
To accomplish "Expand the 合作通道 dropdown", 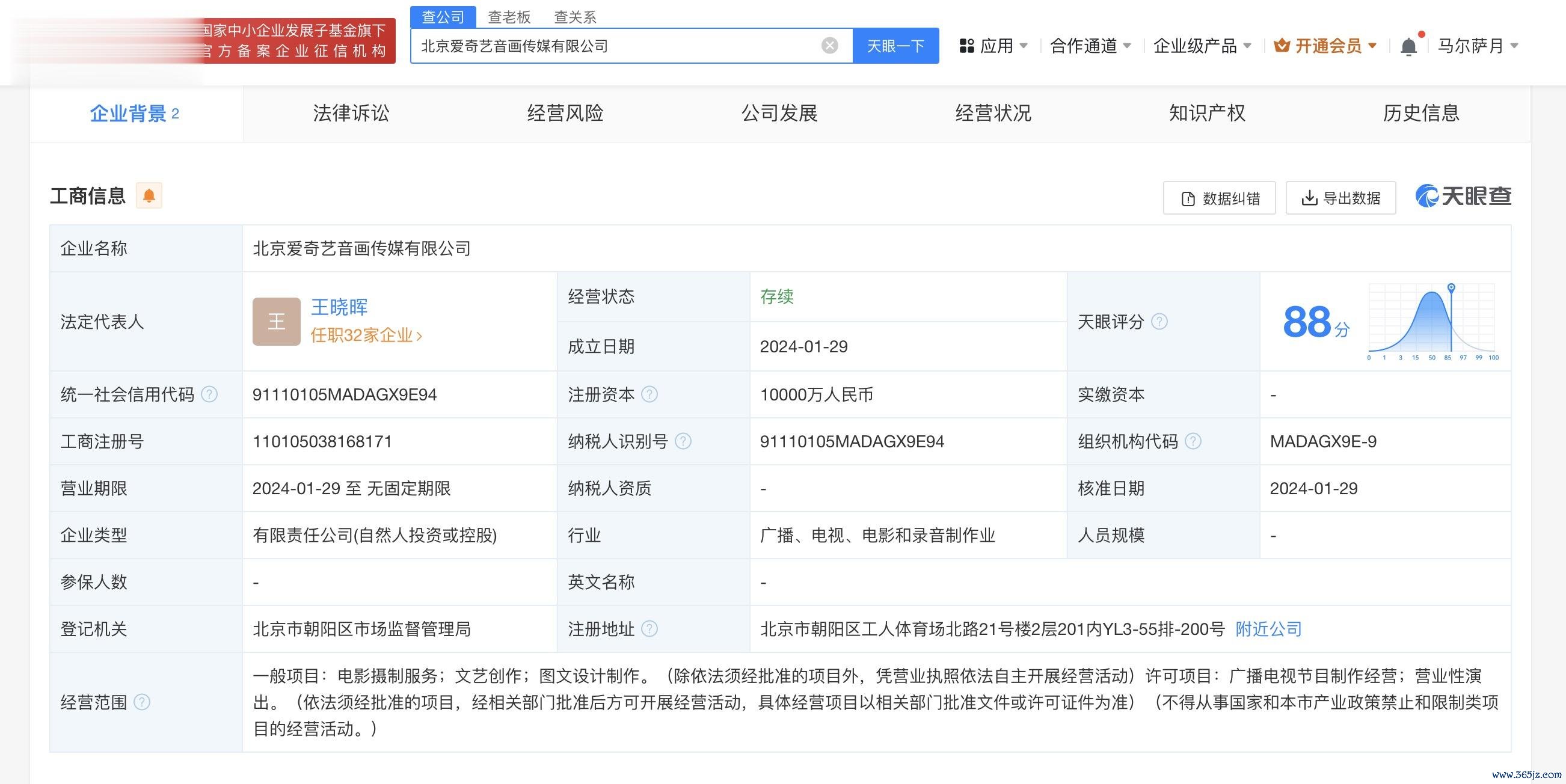I will [1126, 46].
